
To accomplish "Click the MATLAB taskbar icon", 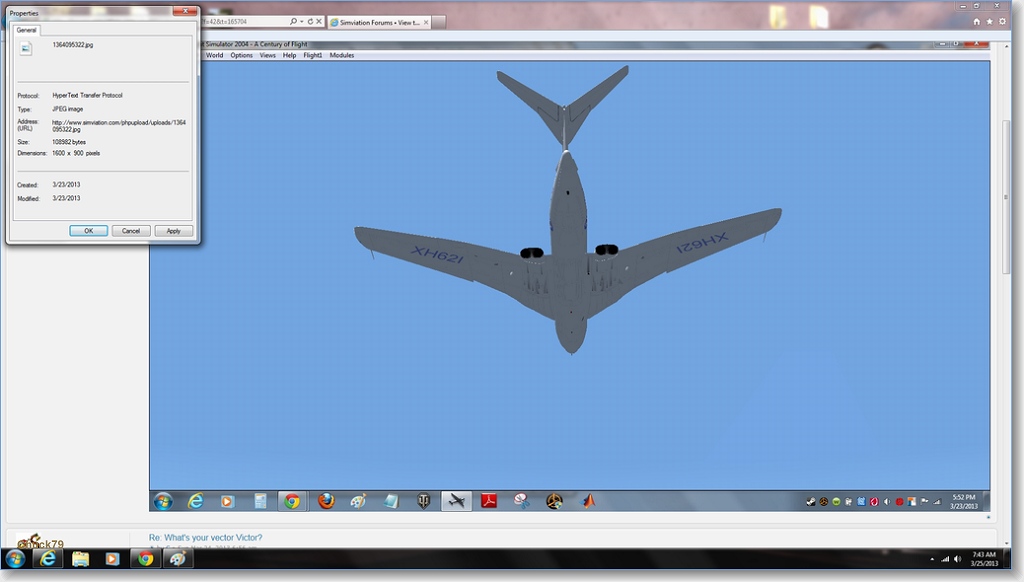I will point(588,501).
